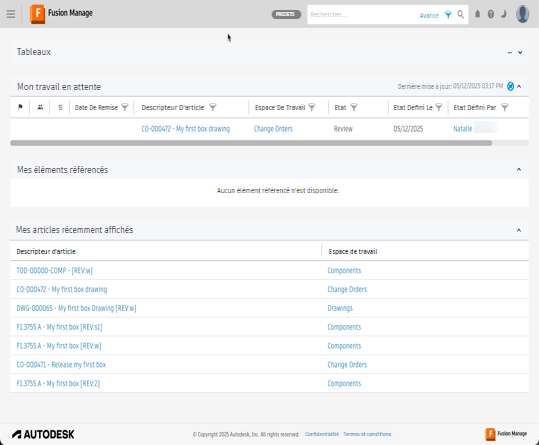Click the delegation people column icon

click(40, 107)
